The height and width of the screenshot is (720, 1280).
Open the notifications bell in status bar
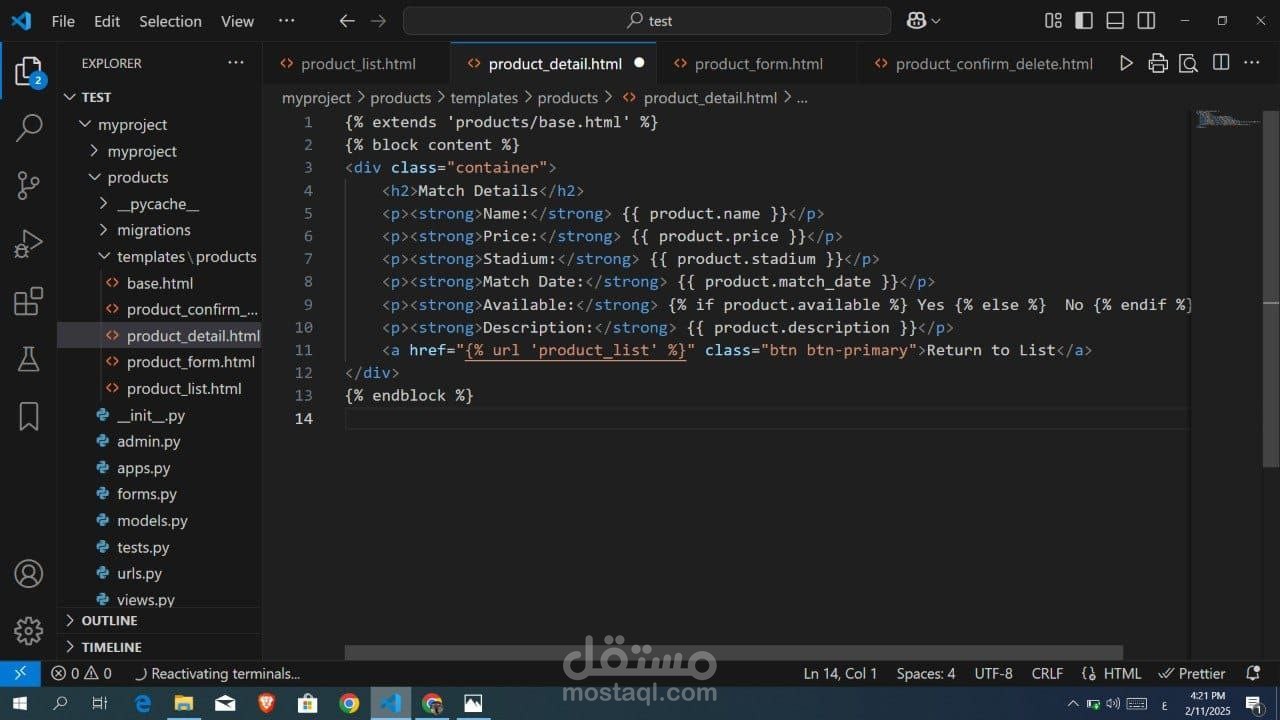point(1253,673)
